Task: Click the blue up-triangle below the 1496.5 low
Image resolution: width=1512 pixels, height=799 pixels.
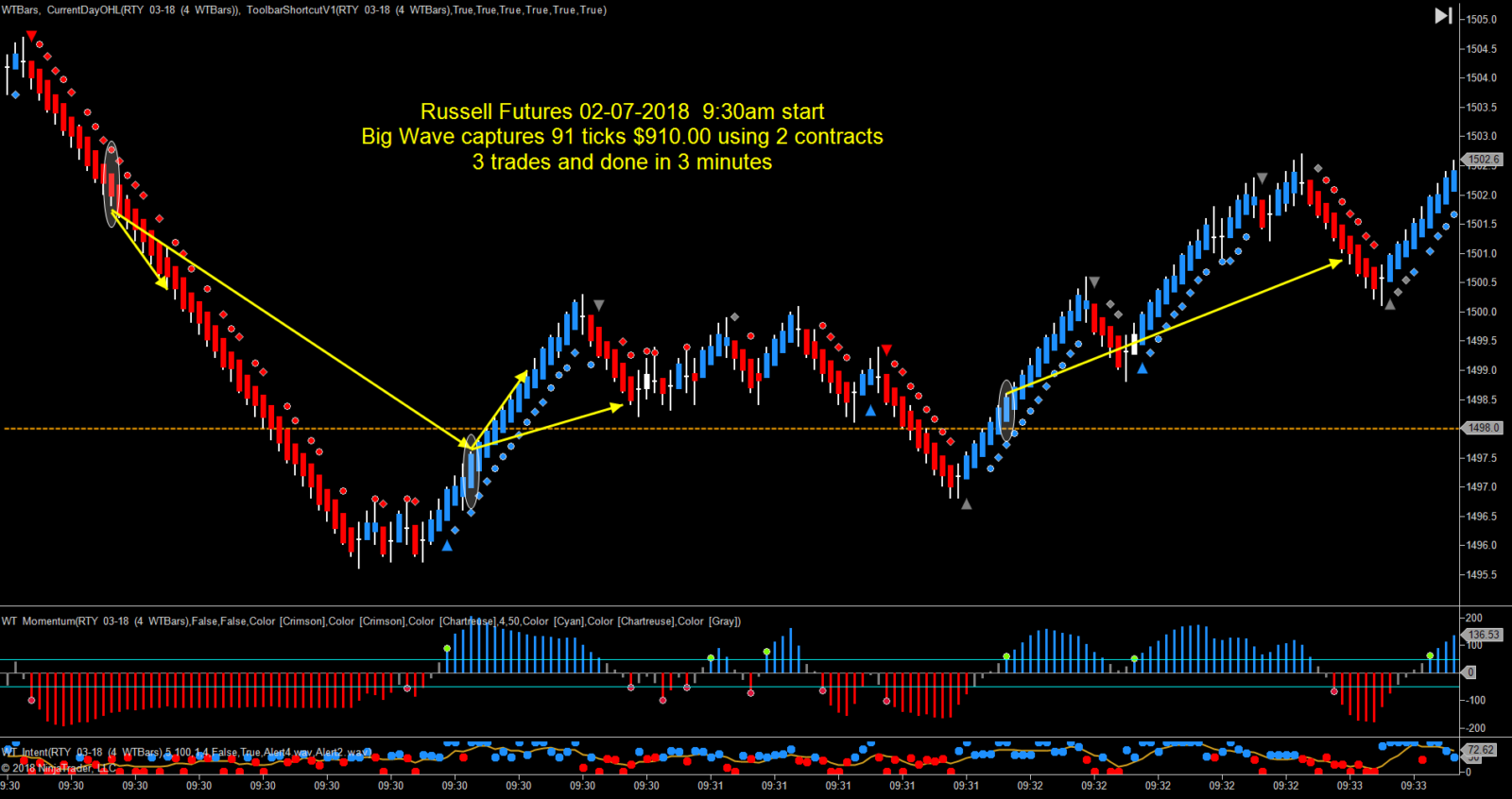Action: [447, 545]
